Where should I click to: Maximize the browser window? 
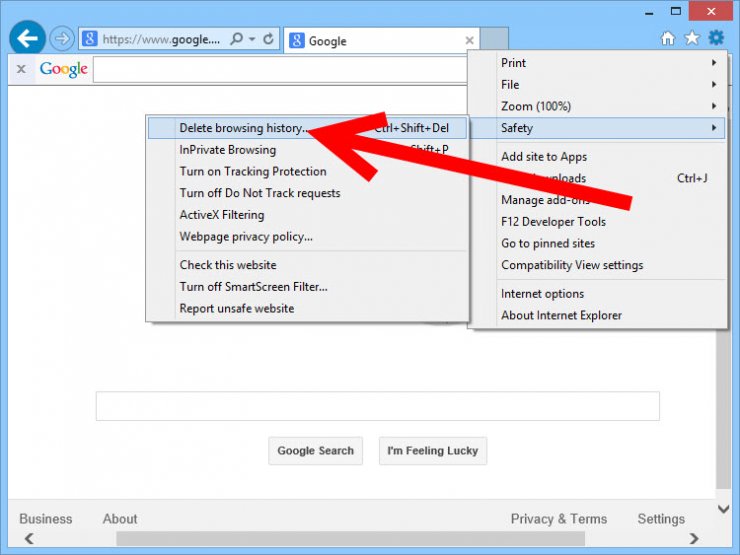click(676, 11)
